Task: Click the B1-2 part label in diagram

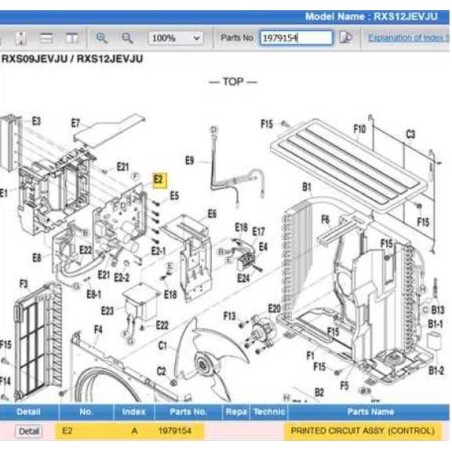Action: (x=436, y=370)
